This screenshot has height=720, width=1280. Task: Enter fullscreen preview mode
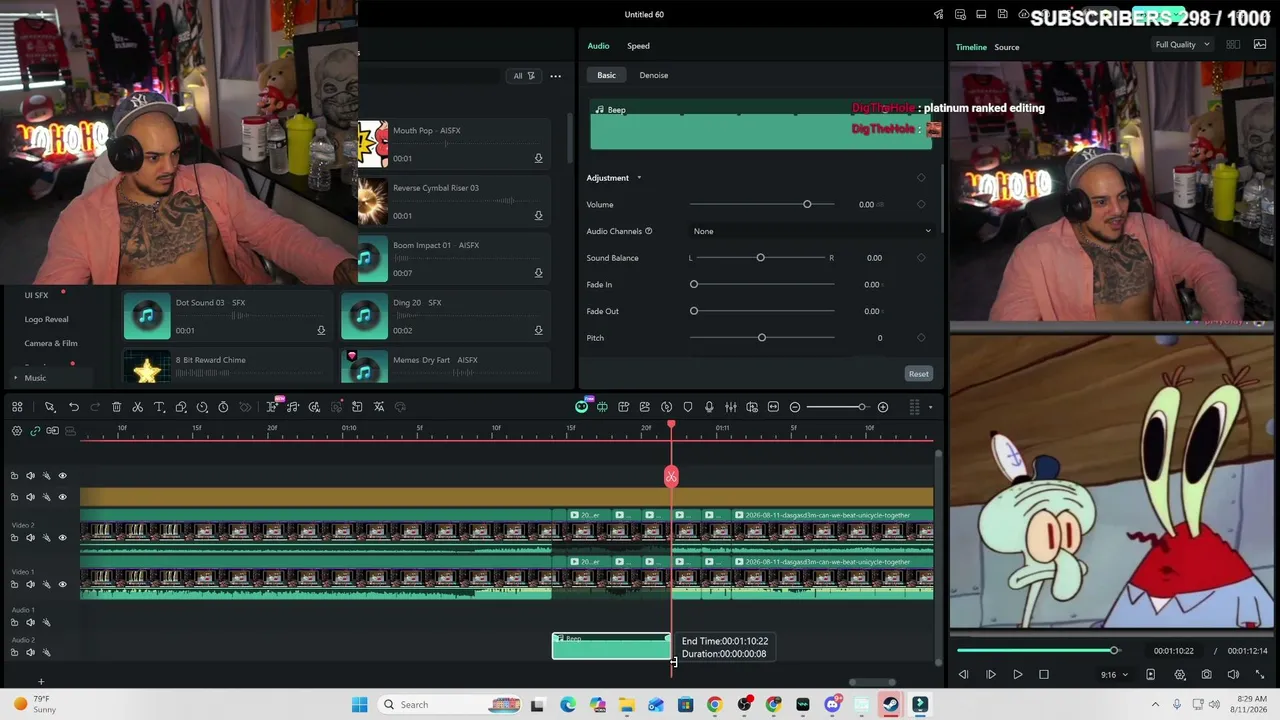[1259, 675]
